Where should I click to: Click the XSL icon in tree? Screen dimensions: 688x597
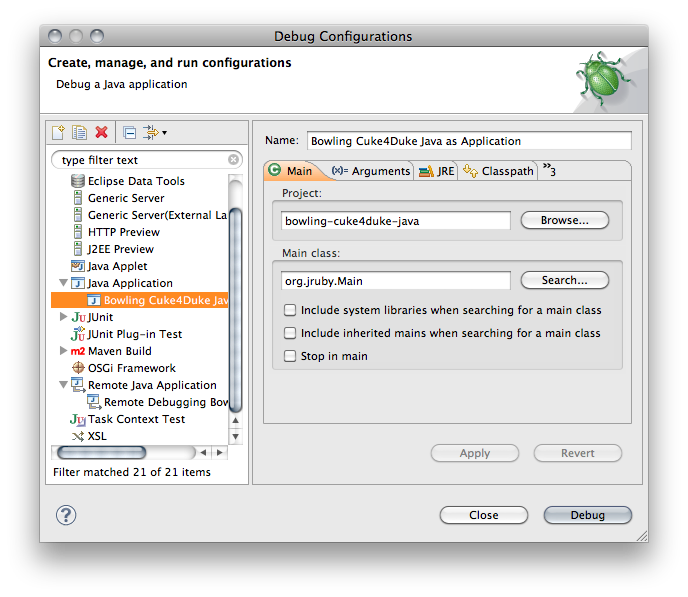point(78,436)
